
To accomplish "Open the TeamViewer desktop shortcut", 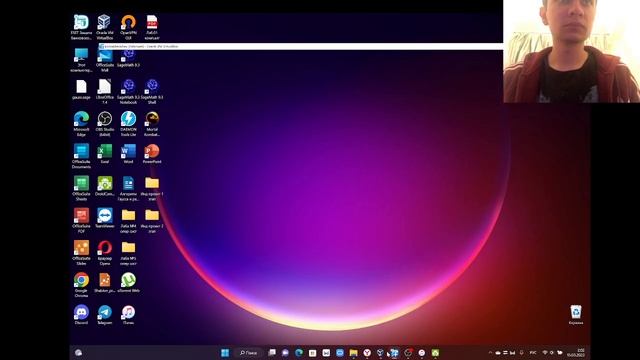I will pos(104,218).
